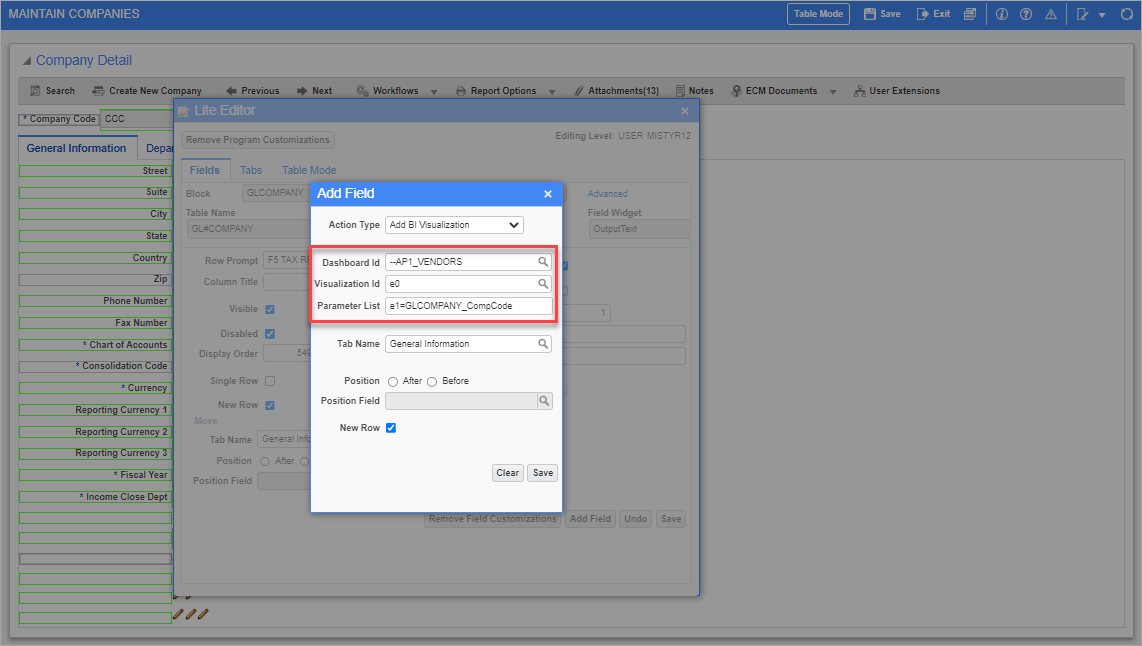This screenshot has height=646, width=1142.
Task: Click the info icon in header
Action: pyautogui.click(x=1002, y=14)
